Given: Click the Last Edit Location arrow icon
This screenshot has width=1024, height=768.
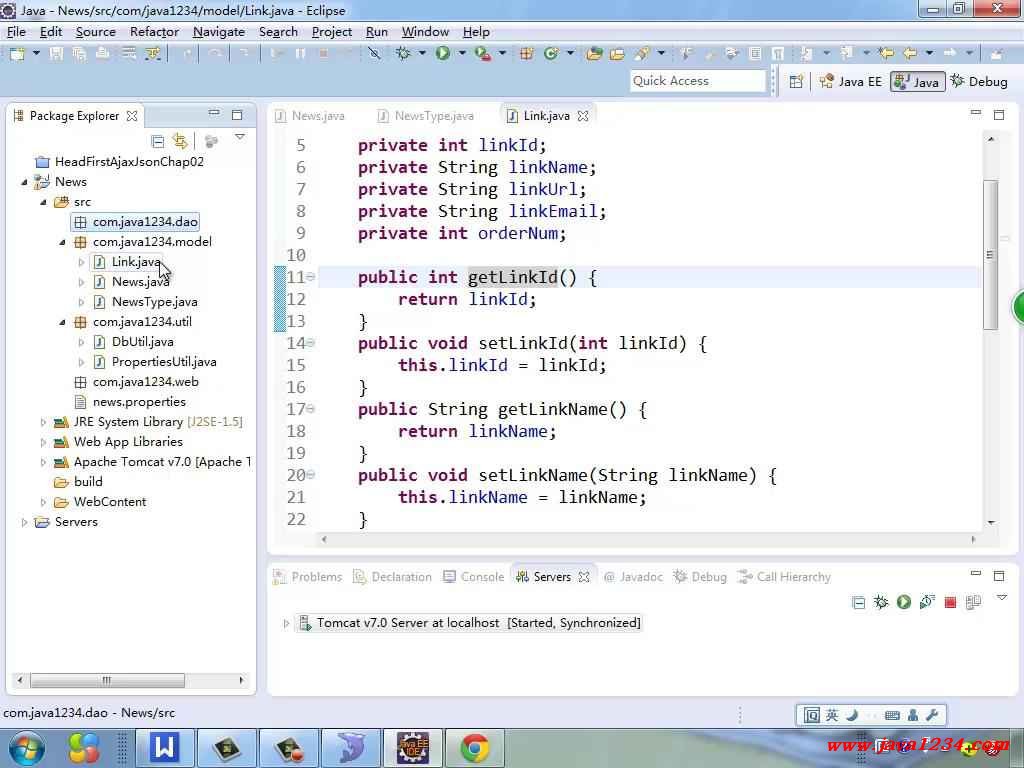Looking at the screenshot, I should (x=886, y=54).
